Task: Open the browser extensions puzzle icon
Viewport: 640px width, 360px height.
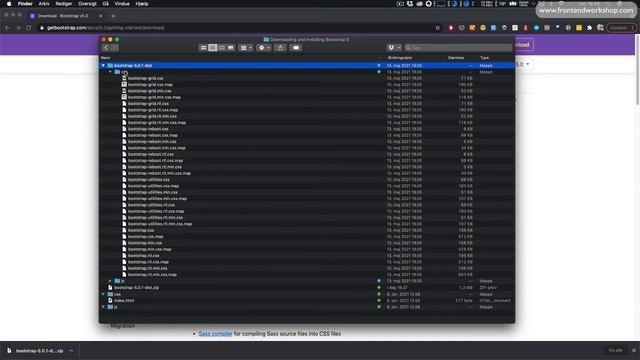Action: 589,28
